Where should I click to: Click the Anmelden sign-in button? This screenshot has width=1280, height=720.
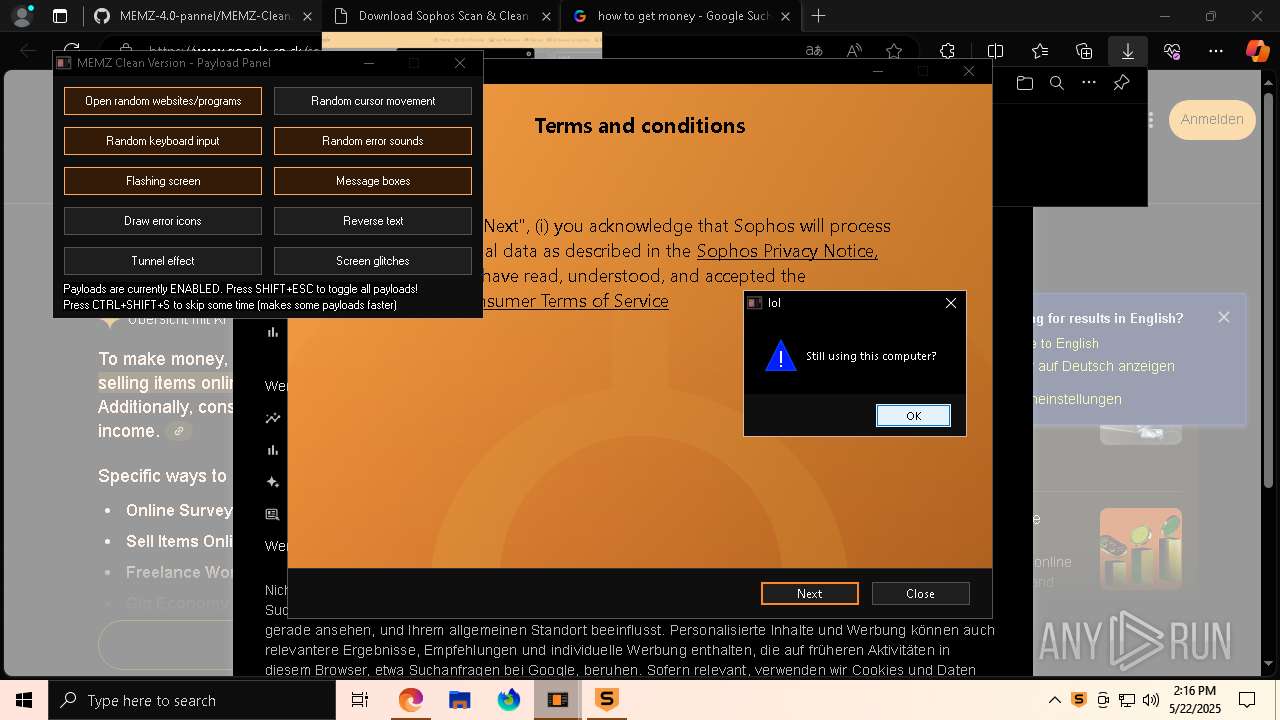click(x=1212, y=119)
